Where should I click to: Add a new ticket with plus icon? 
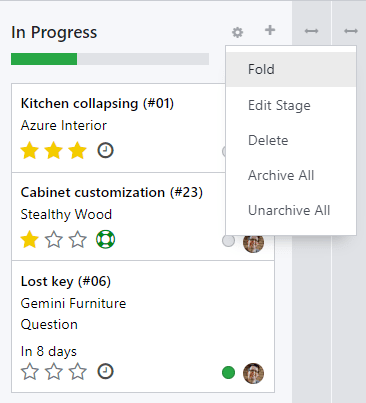[270, 30]
